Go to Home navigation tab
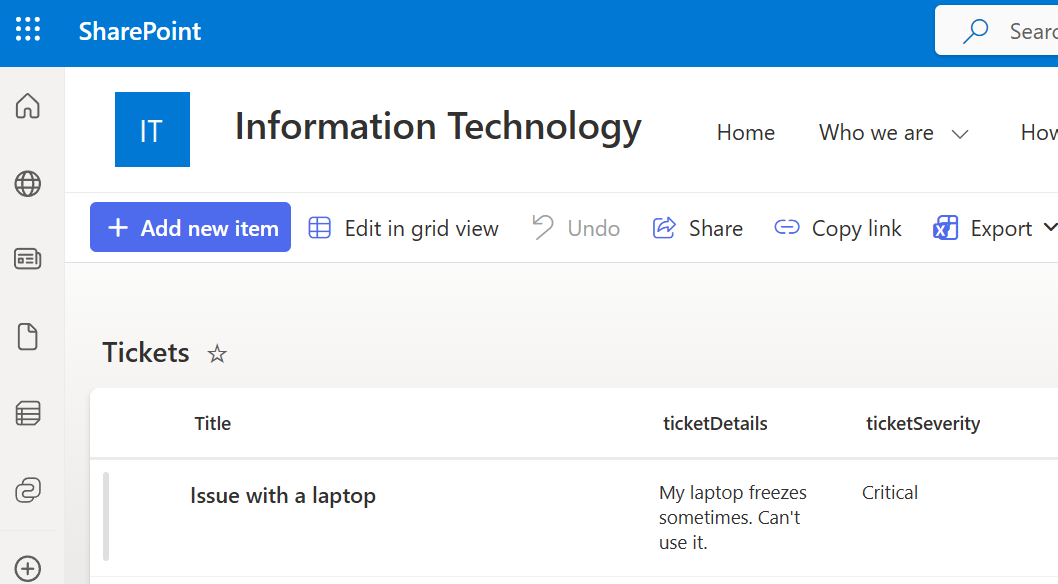 tap(745, 133)
